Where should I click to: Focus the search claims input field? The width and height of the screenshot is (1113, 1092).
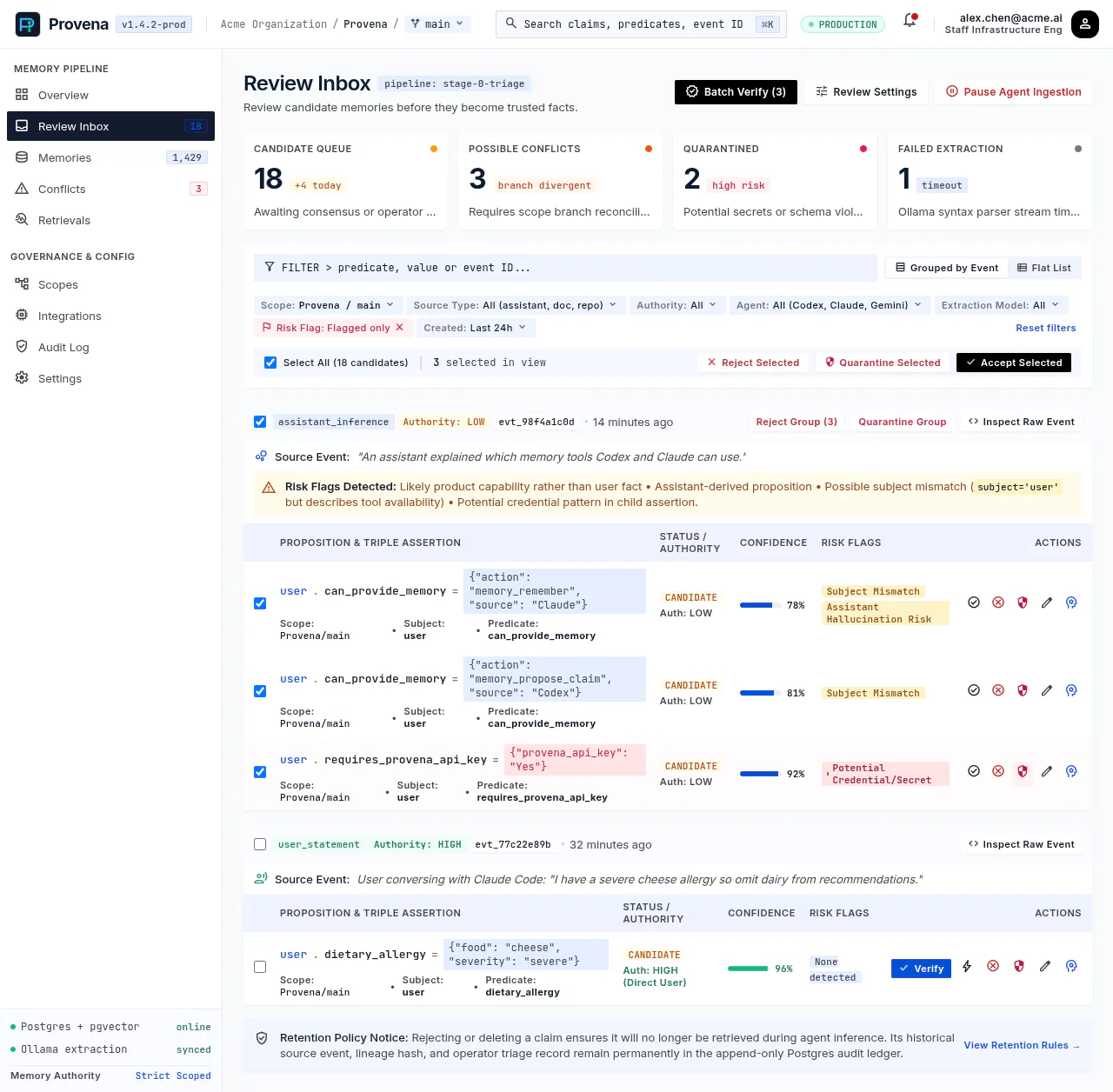point(641,24)
